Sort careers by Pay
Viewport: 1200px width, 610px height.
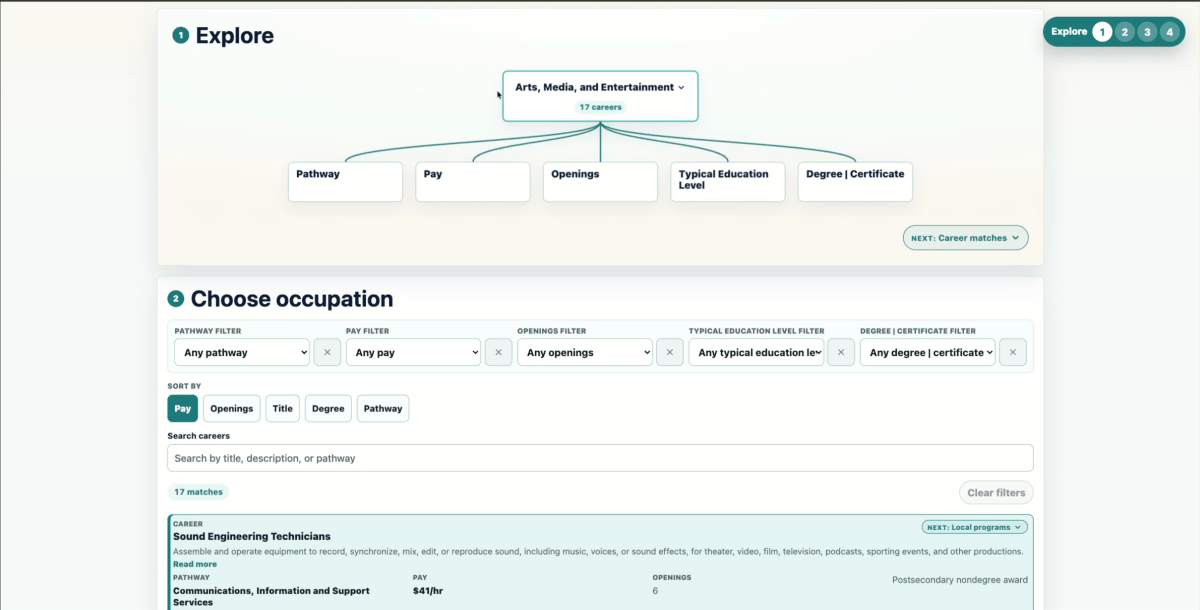click(x=183, y=408)
